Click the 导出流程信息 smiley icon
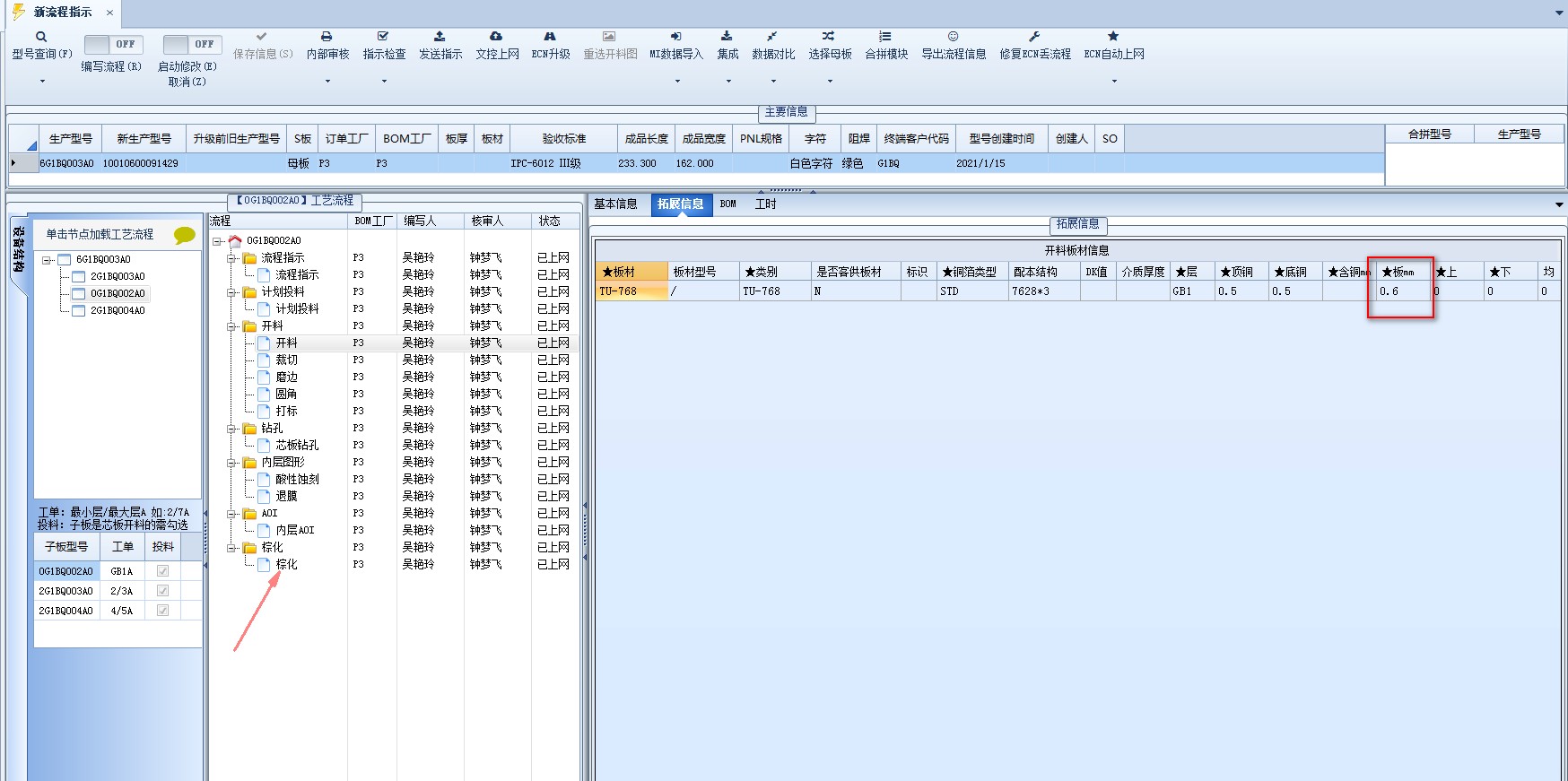The width and height of the screenshot is (1568, 781). point(953,37)
